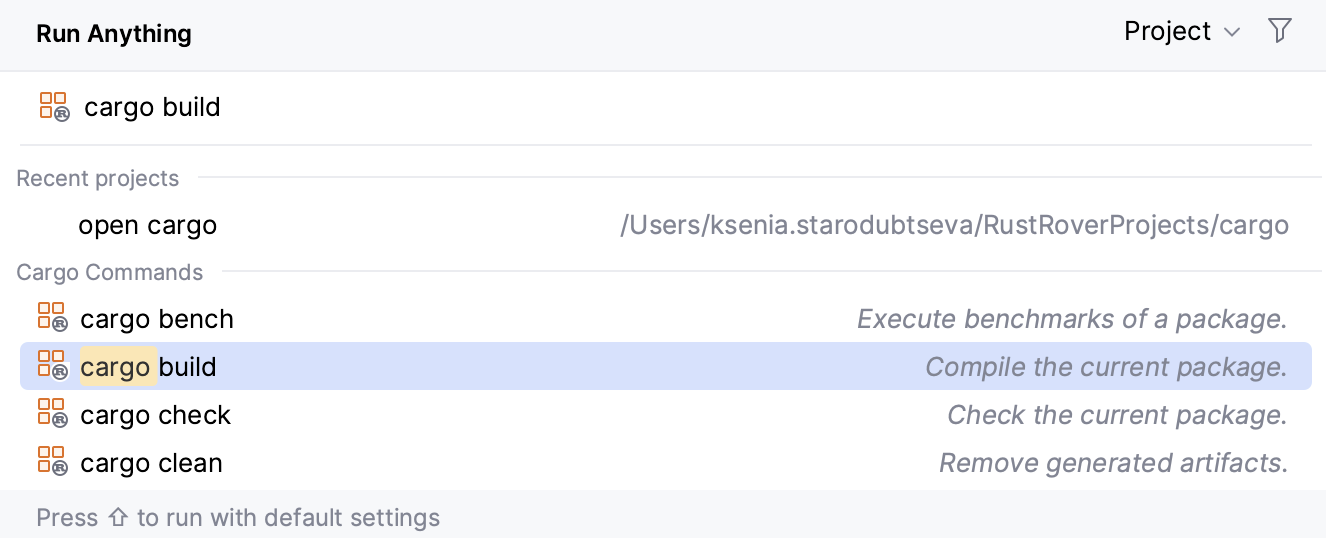
Task: Click the icon beside cargo bench
Action: [x=52, y=318]
